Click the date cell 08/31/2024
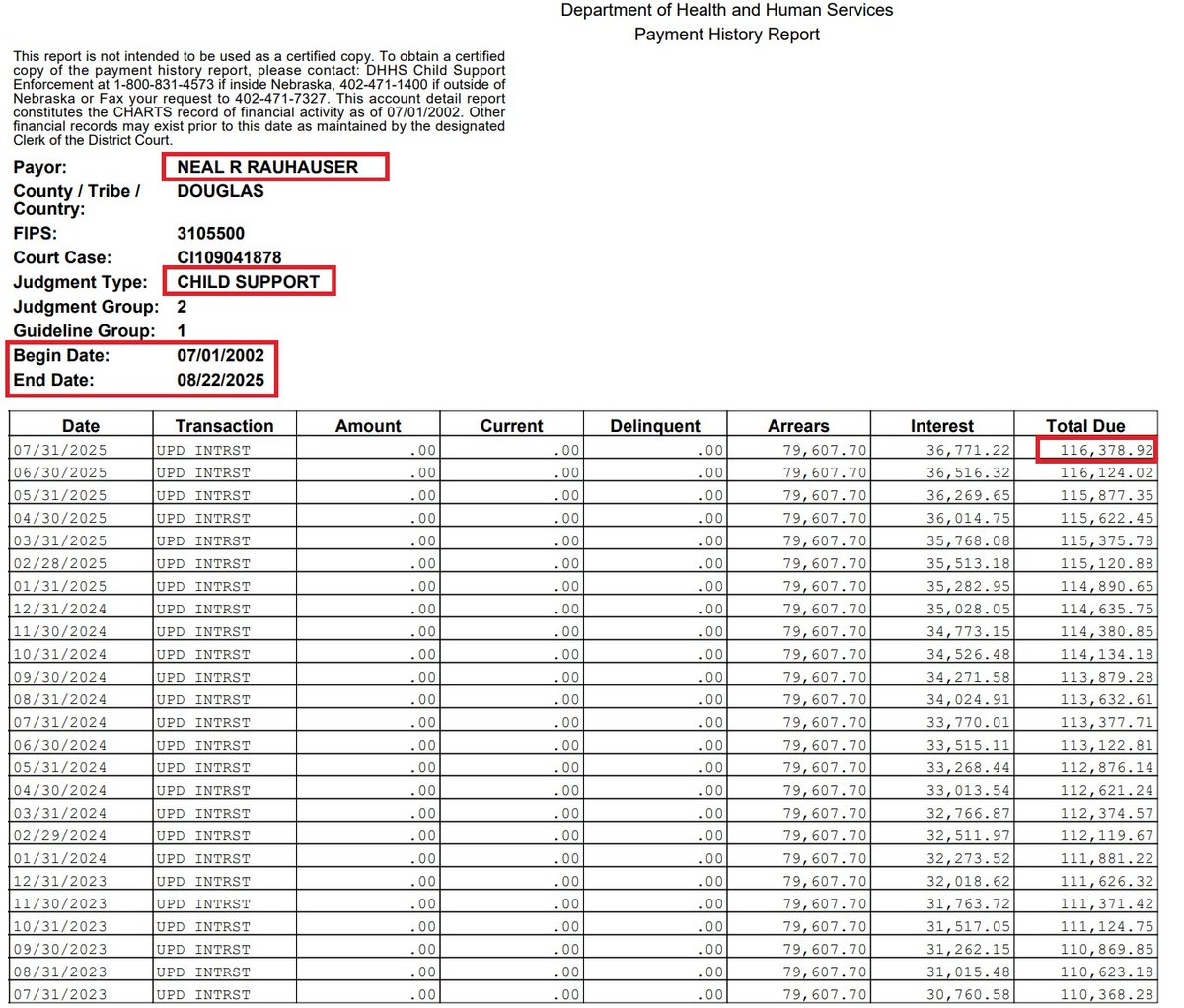This screenshot has width=1184, height=1008. pos(60,699)
